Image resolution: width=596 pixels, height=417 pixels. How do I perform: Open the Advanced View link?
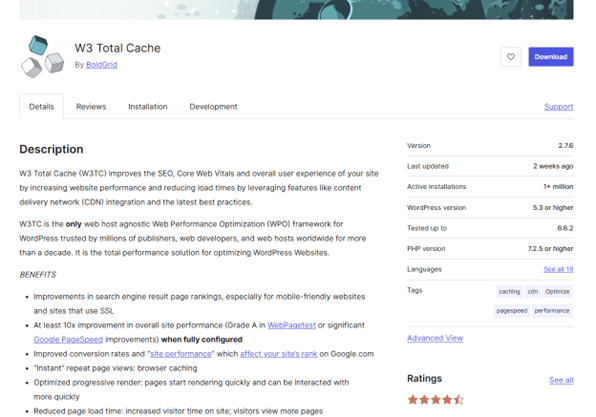pos(435,338)
